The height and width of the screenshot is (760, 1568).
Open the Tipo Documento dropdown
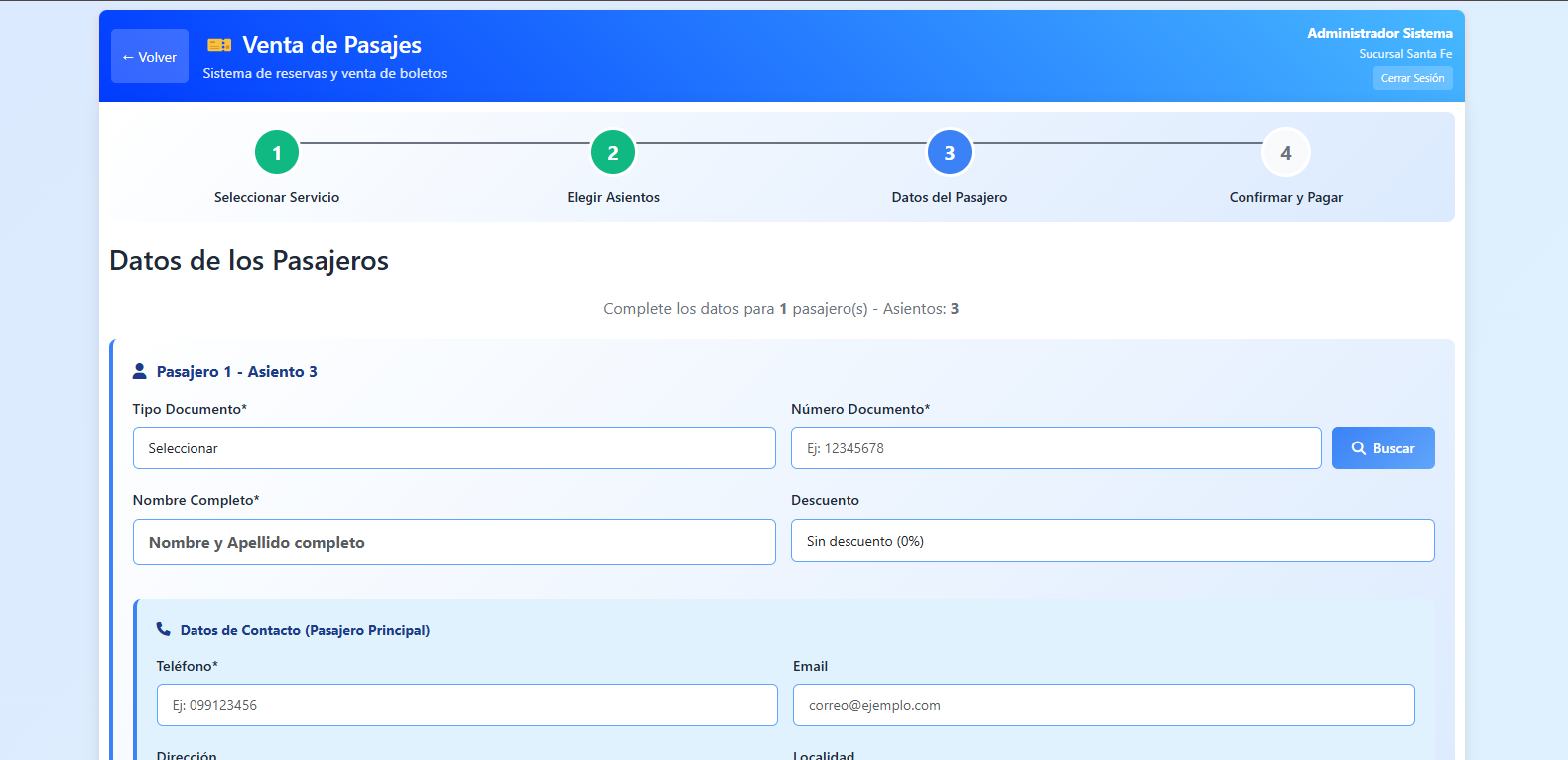click(454, 448)
